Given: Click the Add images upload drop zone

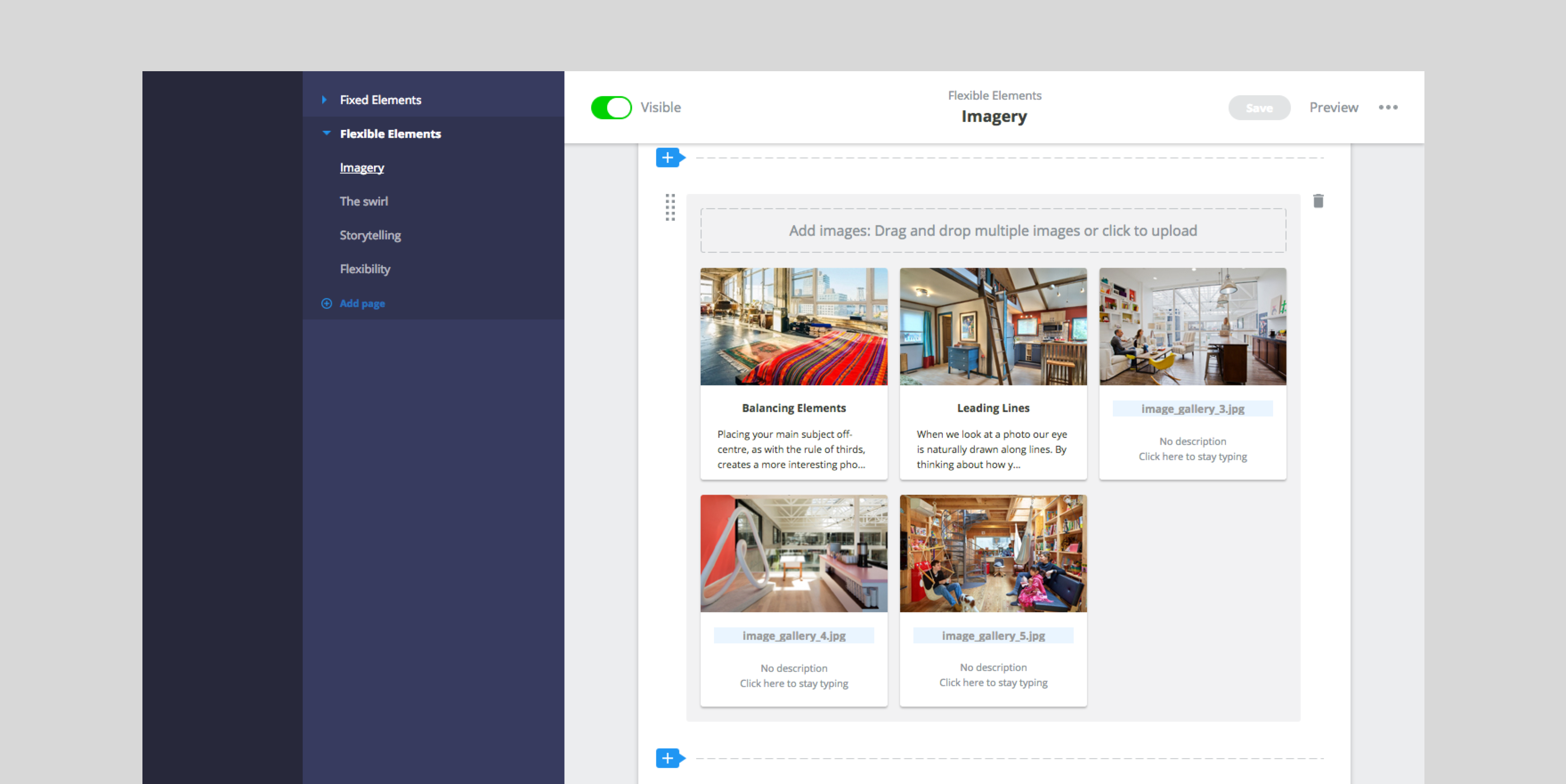Looking at the screenshot, I should tap(993, 231).
